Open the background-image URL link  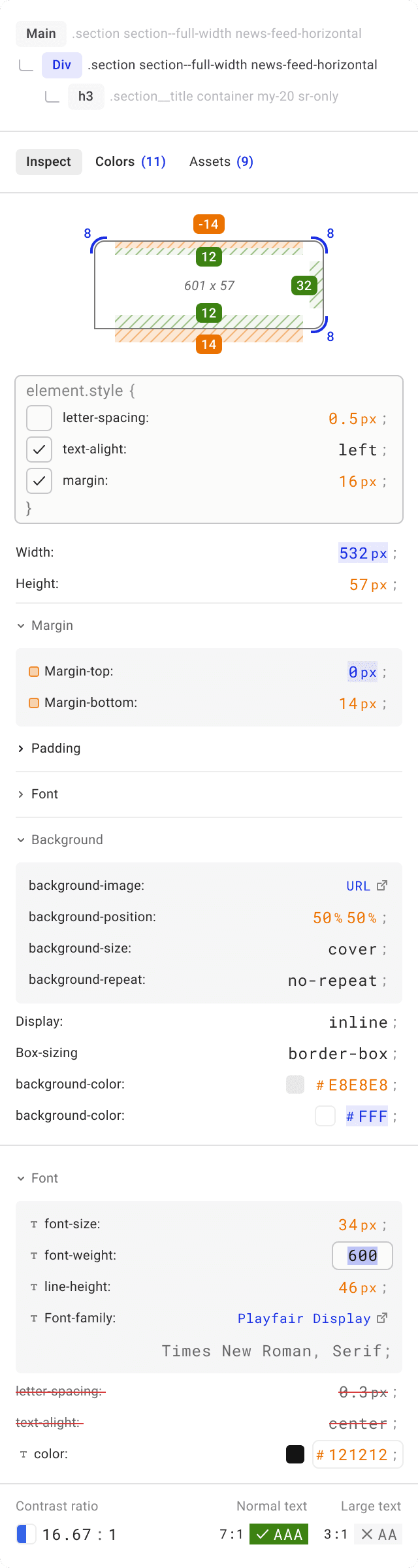coord(358,886)
